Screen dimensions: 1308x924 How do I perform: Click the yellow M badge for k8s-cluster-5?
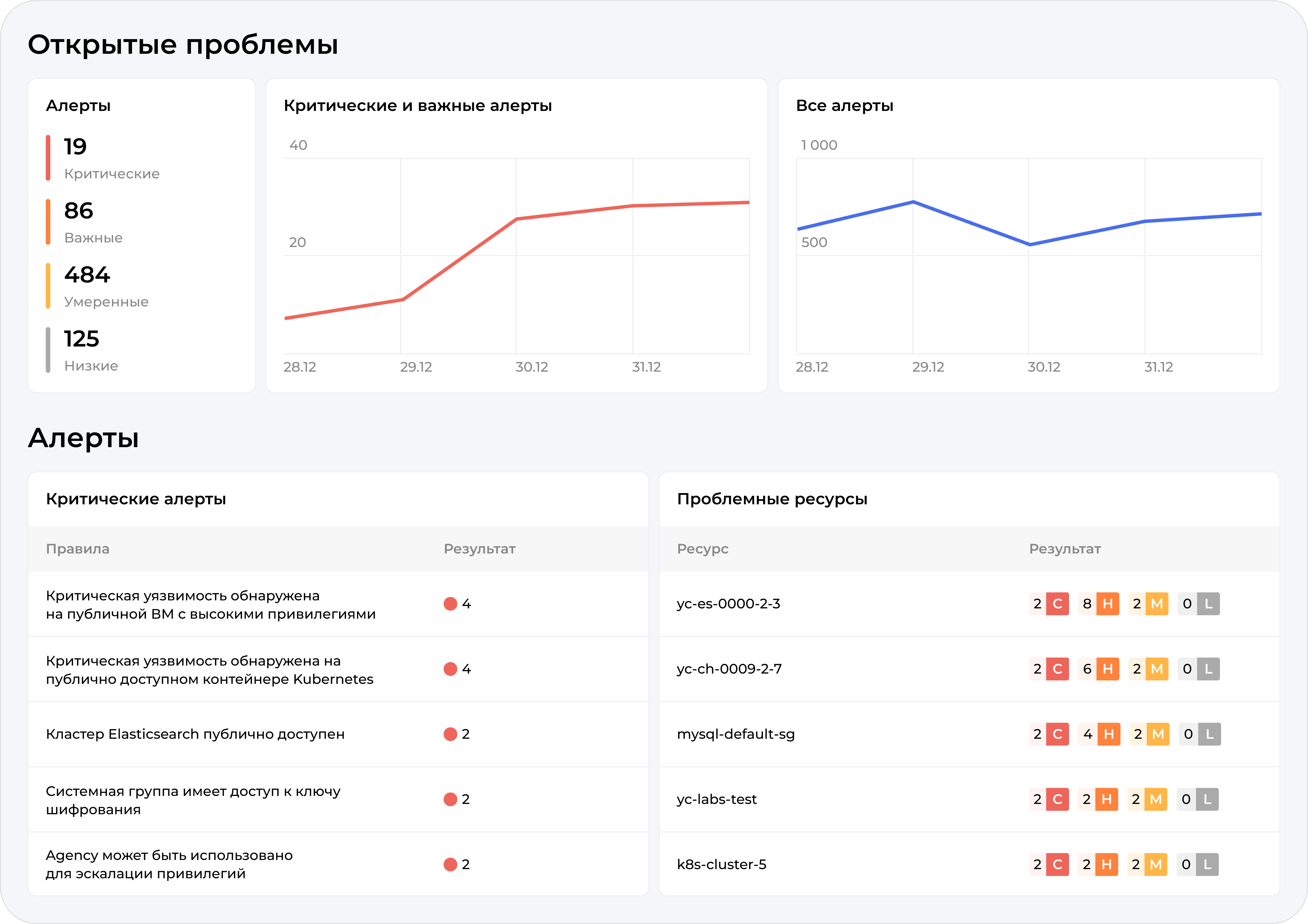click(x=1156, y=865)
